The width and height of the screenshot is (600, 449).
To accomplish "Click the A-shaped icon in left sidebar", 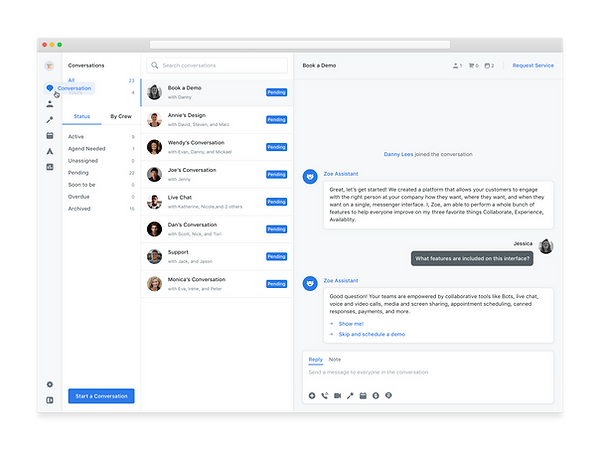I will tap(50, 151).
